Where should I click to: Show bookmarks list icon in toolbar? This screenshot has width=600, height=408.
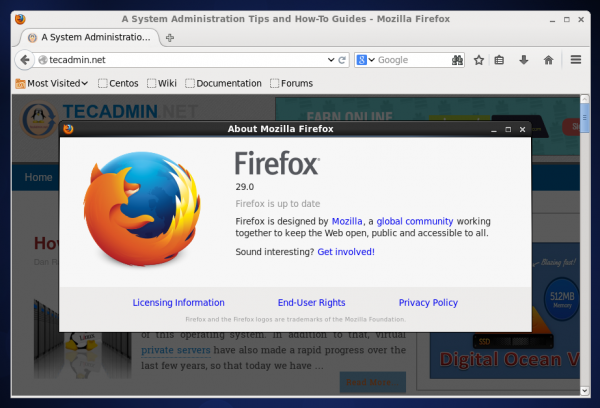[x=500, y=60]
